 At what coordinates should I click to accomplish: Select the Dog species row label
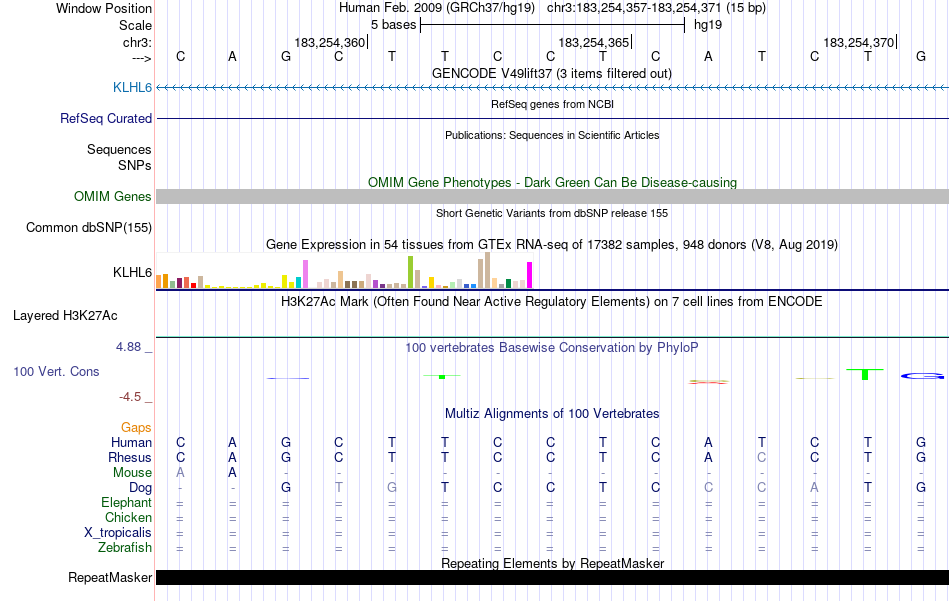tap(140, 487)
